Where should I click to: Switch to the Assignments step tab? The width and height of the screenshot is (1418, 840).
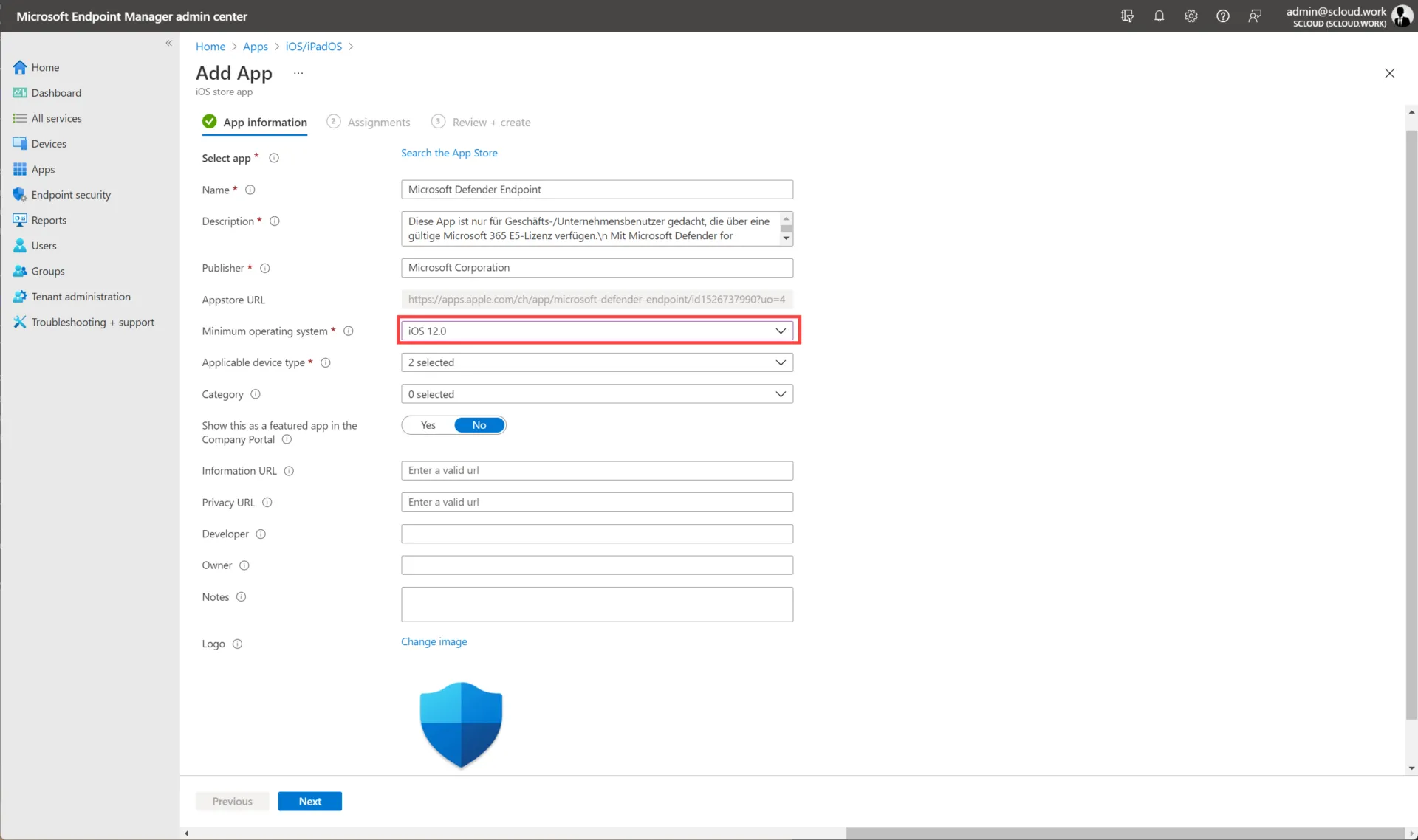(369, 122)
